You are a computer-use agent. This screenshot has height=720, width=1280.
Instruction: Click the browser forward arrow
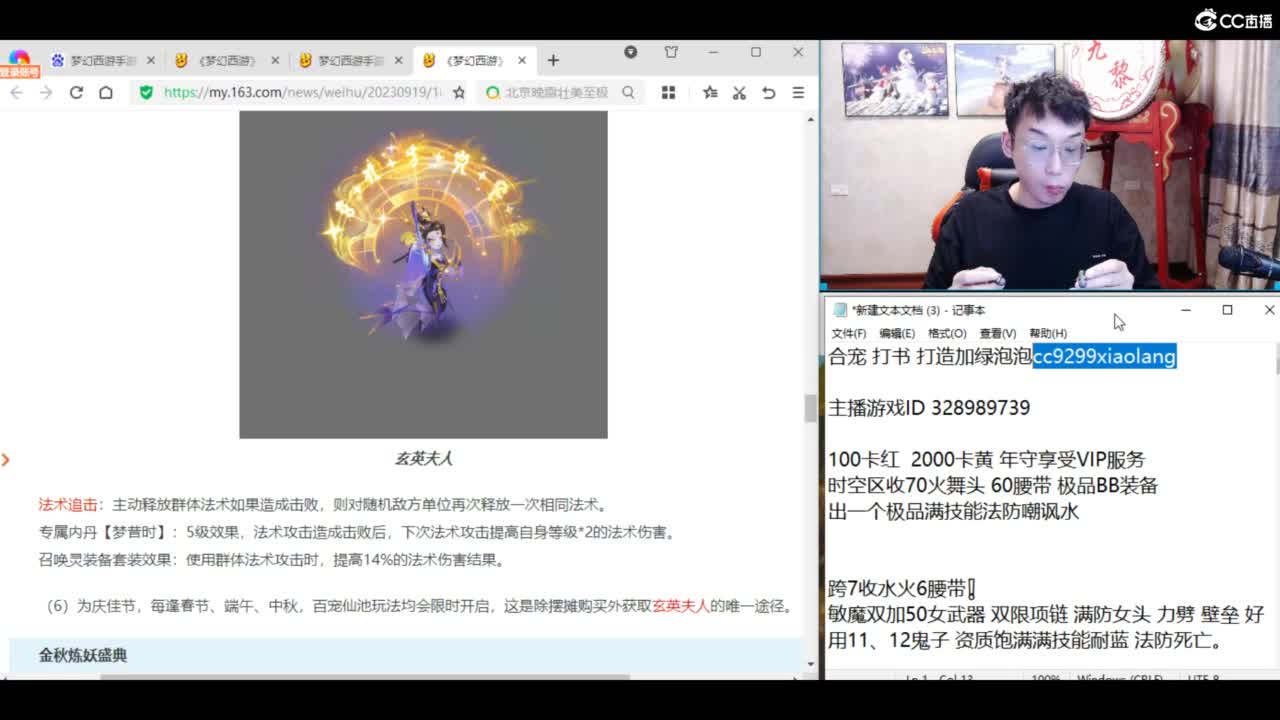(x=46, y=92)
